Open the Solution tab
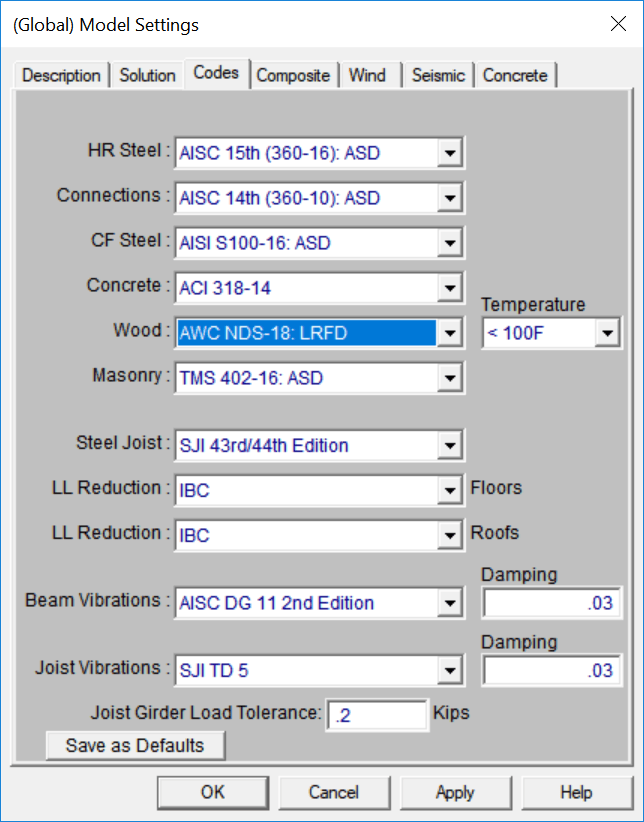644x822 pixels. pyautogui.click(x=147, y=75)
